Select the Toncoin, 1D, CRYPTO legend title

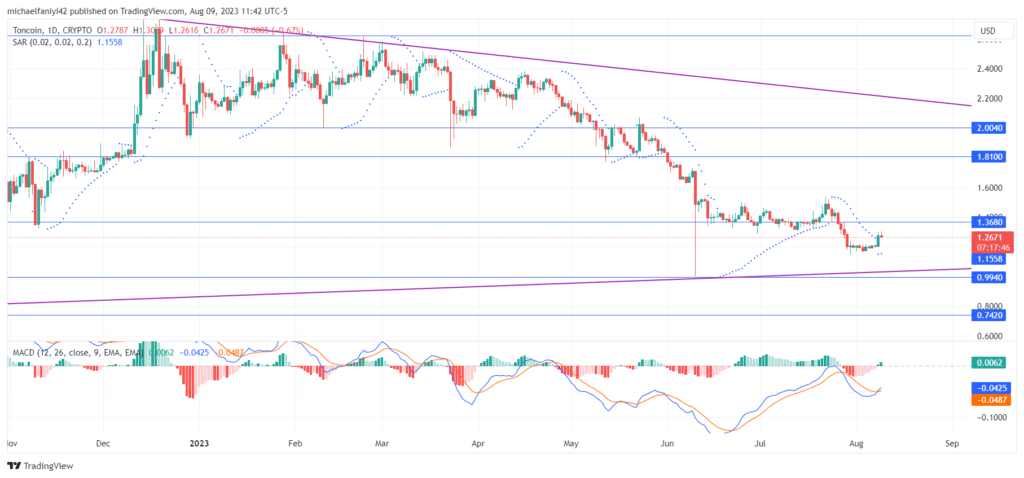(x=50, y=30)
